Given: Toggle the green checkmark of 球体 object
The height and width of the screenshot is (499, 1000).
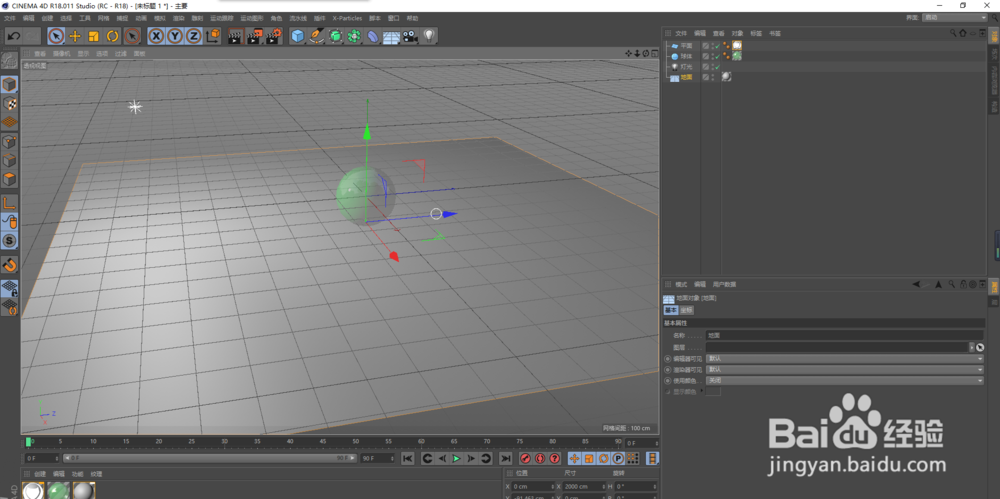Looking at the screenshot, I should click(717, 56).
